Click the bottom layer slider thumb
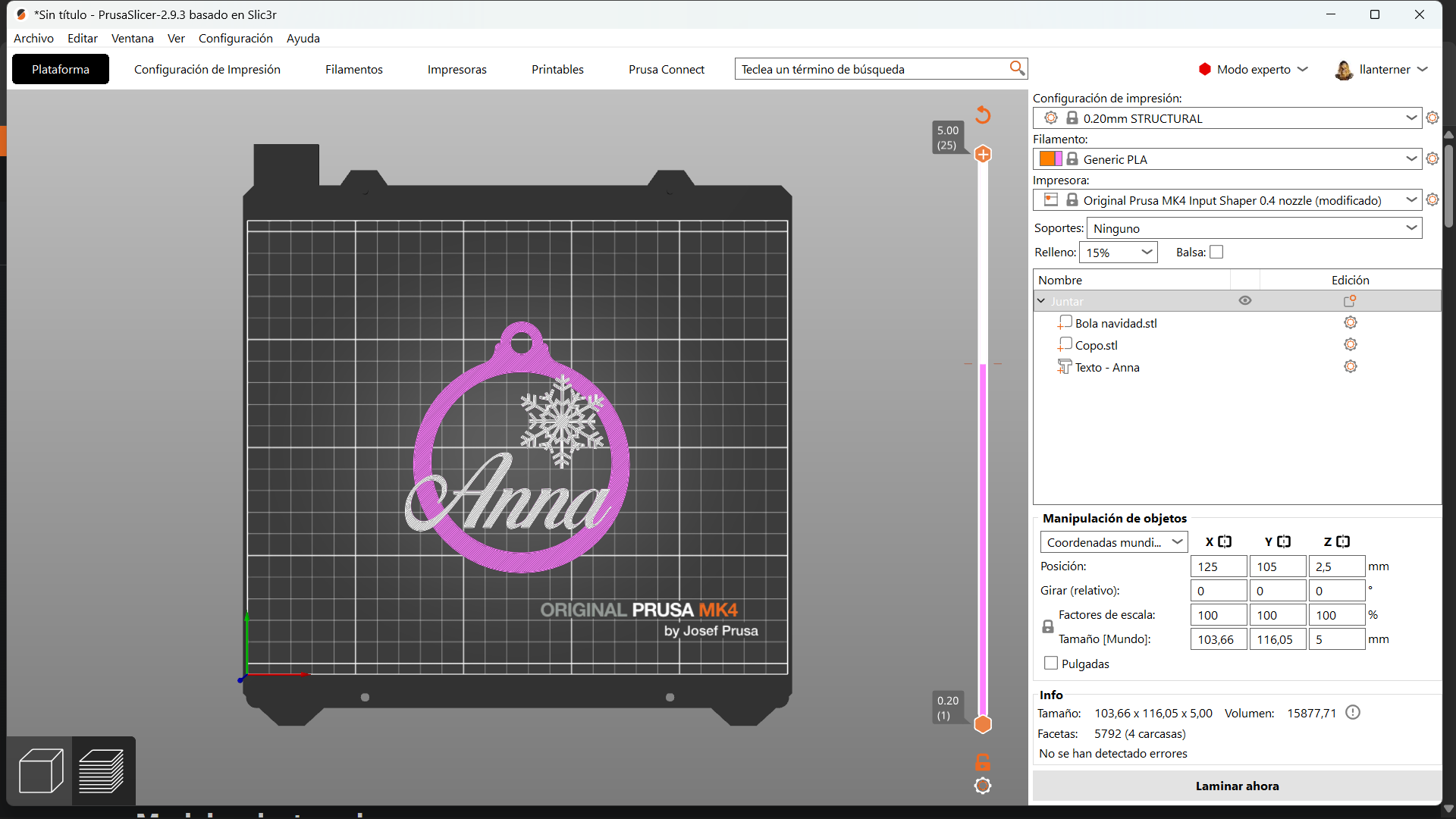Viewport: 1456px width, 819px height. click(983, 724)
